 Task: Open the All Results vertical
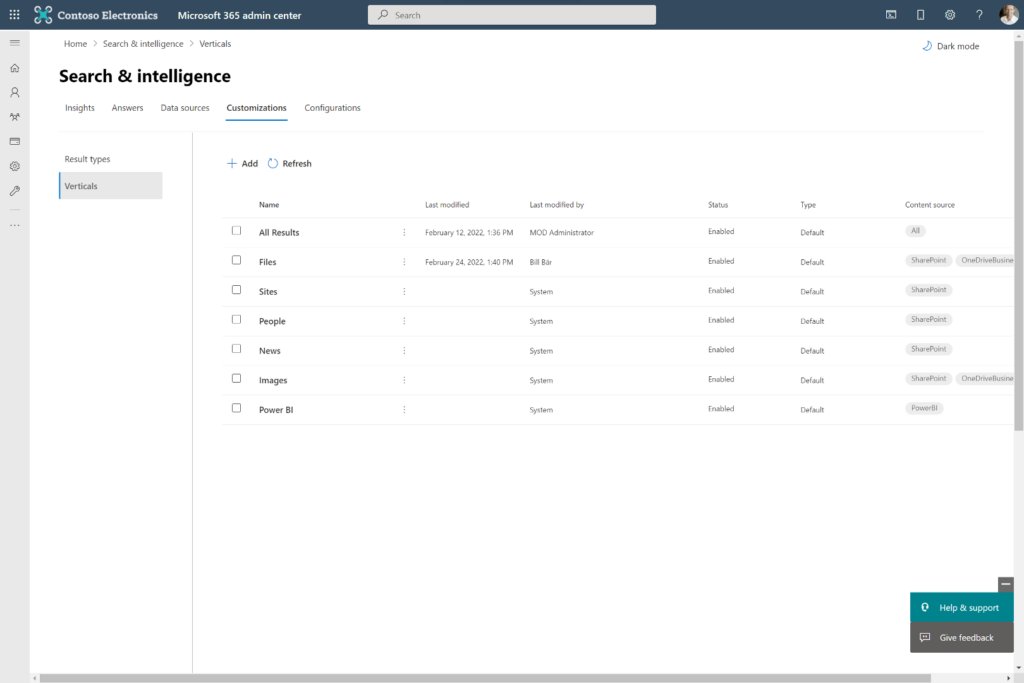click(x=279, y=232)
